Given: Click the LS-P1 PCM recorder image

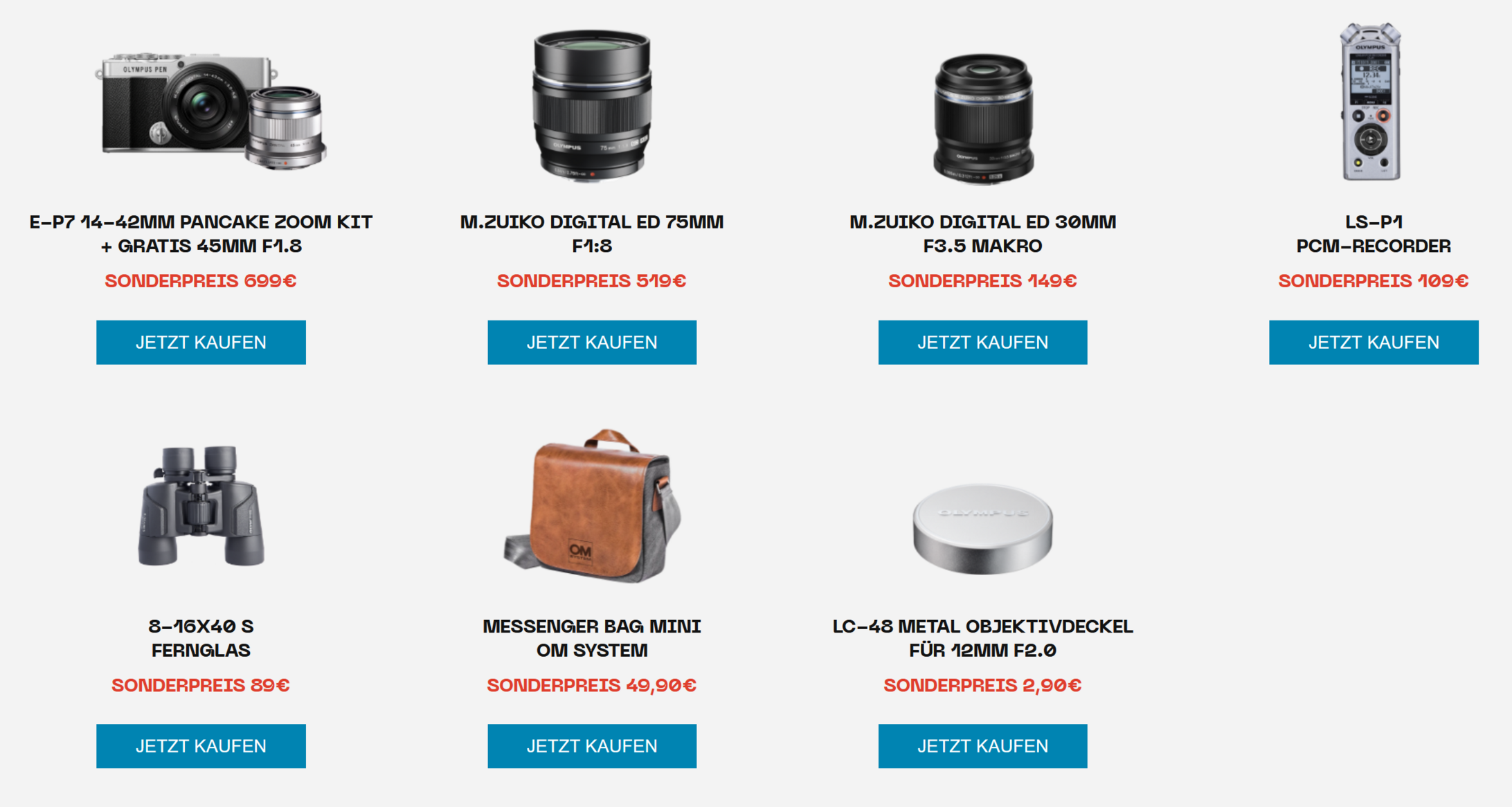Looking at the screenshot, I should tap(1371, 102).
